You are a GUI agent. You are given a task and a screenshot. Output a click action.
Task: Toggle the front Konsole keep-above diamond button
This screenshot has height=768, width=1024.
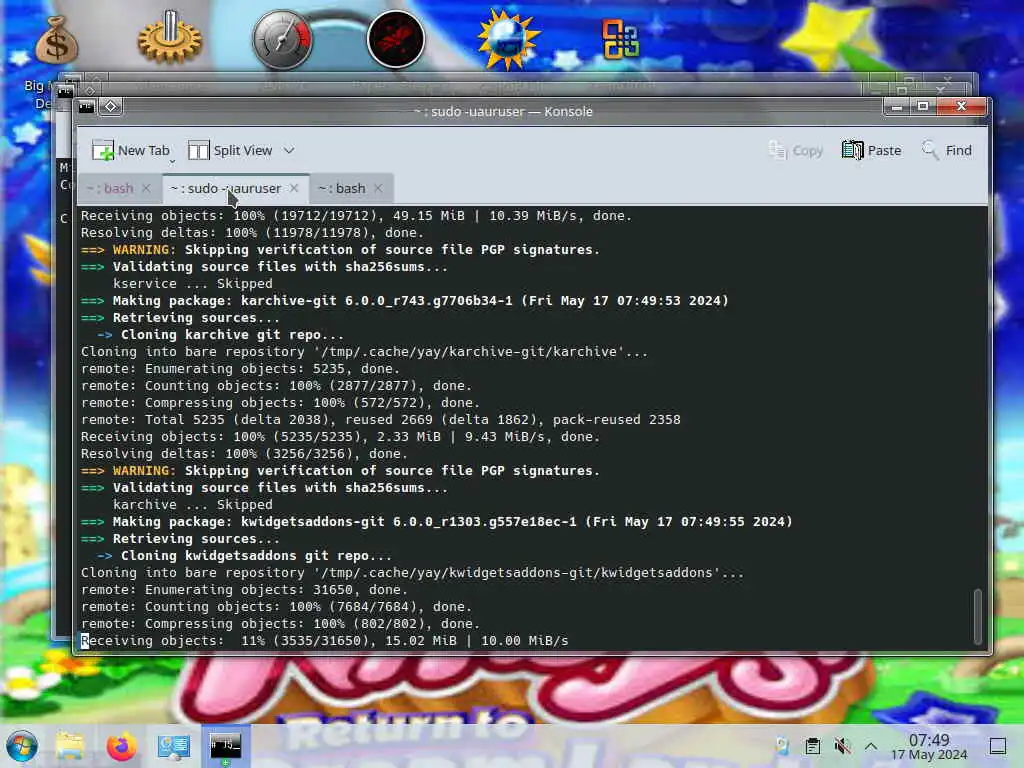(110, 106)
